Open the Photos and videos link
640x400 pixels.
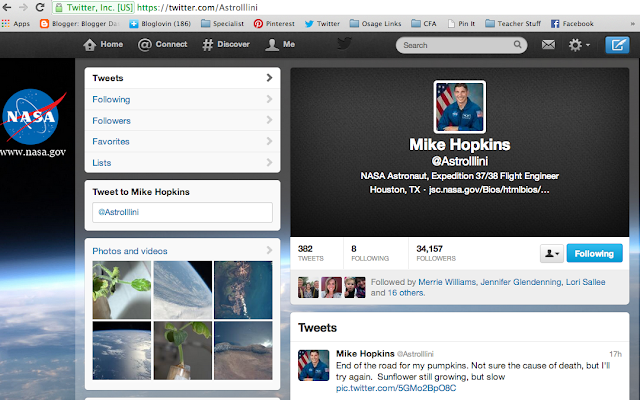click(130, 251)
